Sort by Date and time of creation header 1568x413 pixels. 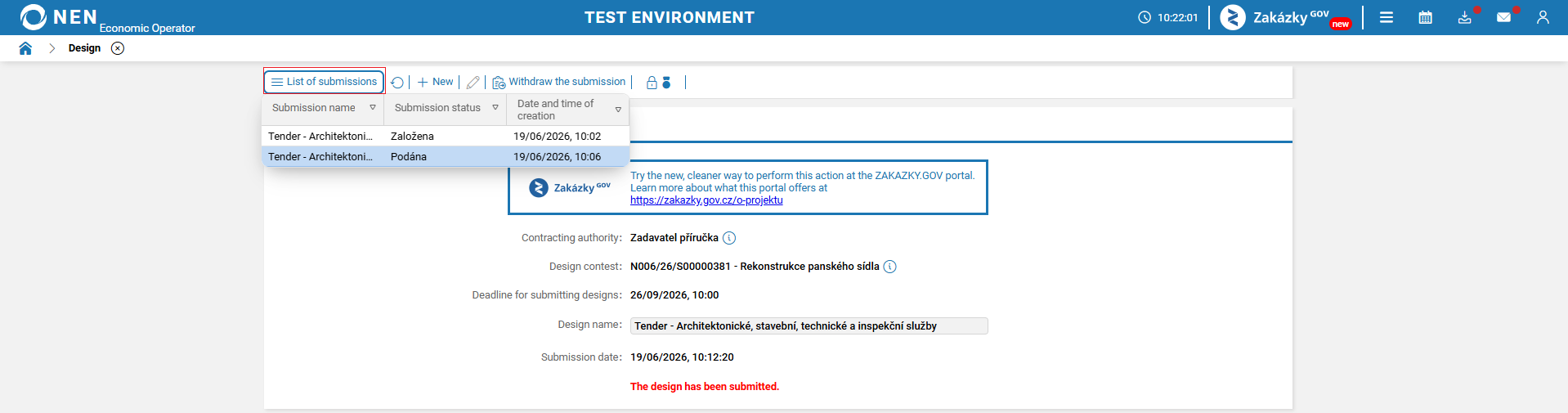pyautogui.click(x=556, y=110)
